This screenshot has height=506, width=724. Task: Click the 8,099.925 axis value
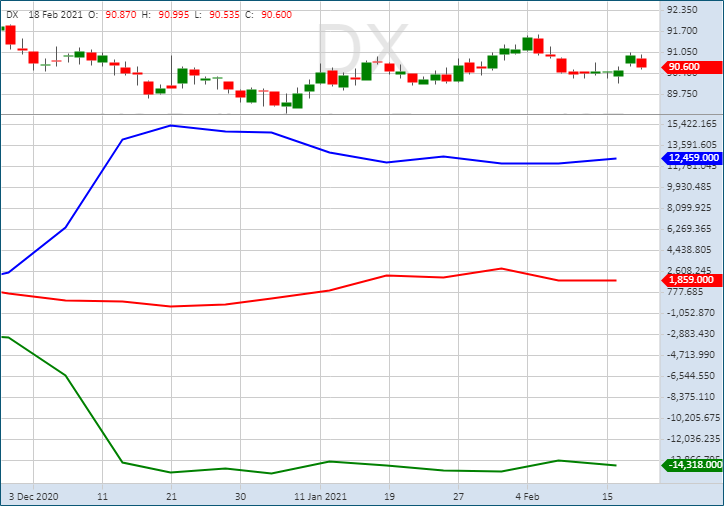(689, 208)
